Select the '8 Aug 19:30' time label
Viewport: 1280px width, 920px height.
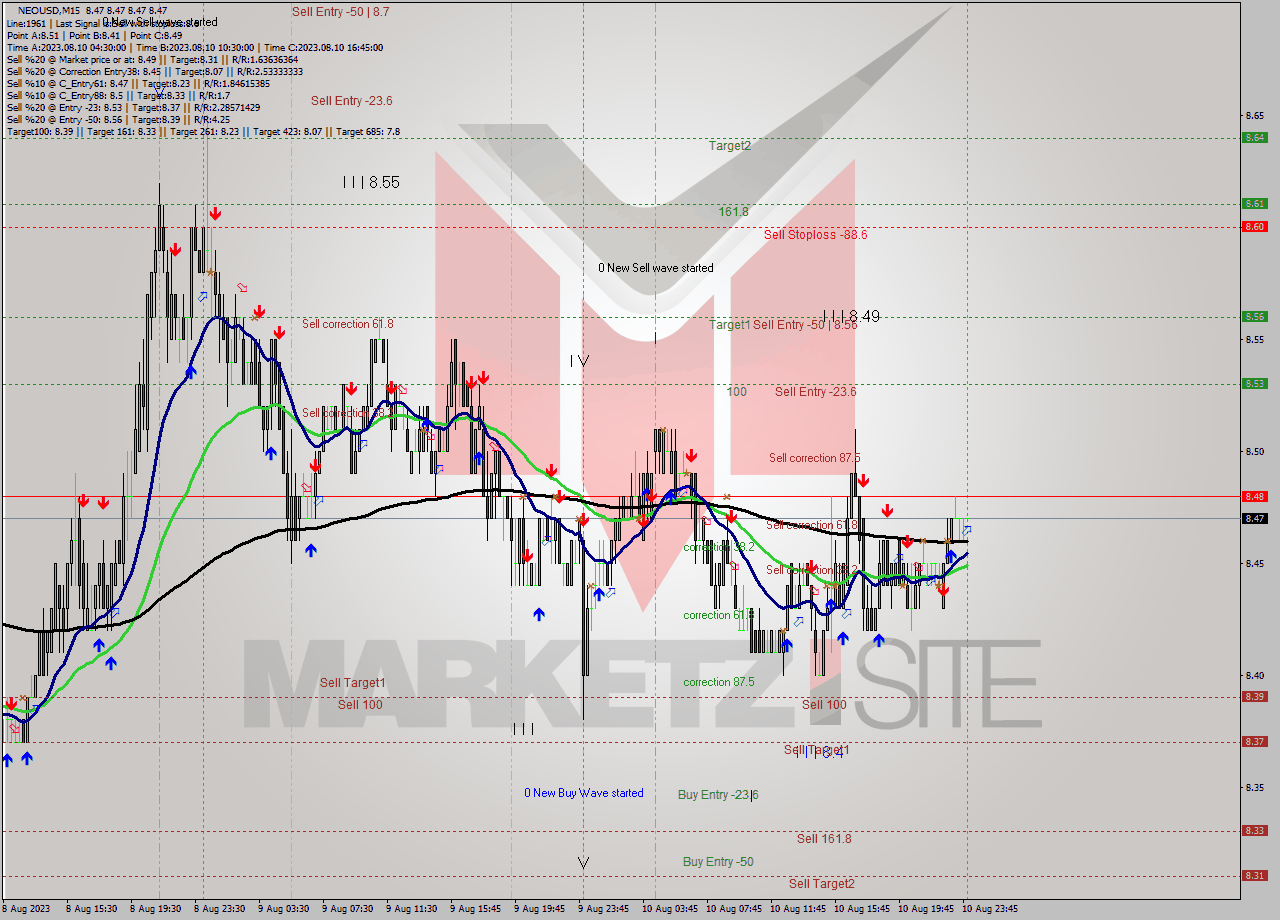click(157, 909)
